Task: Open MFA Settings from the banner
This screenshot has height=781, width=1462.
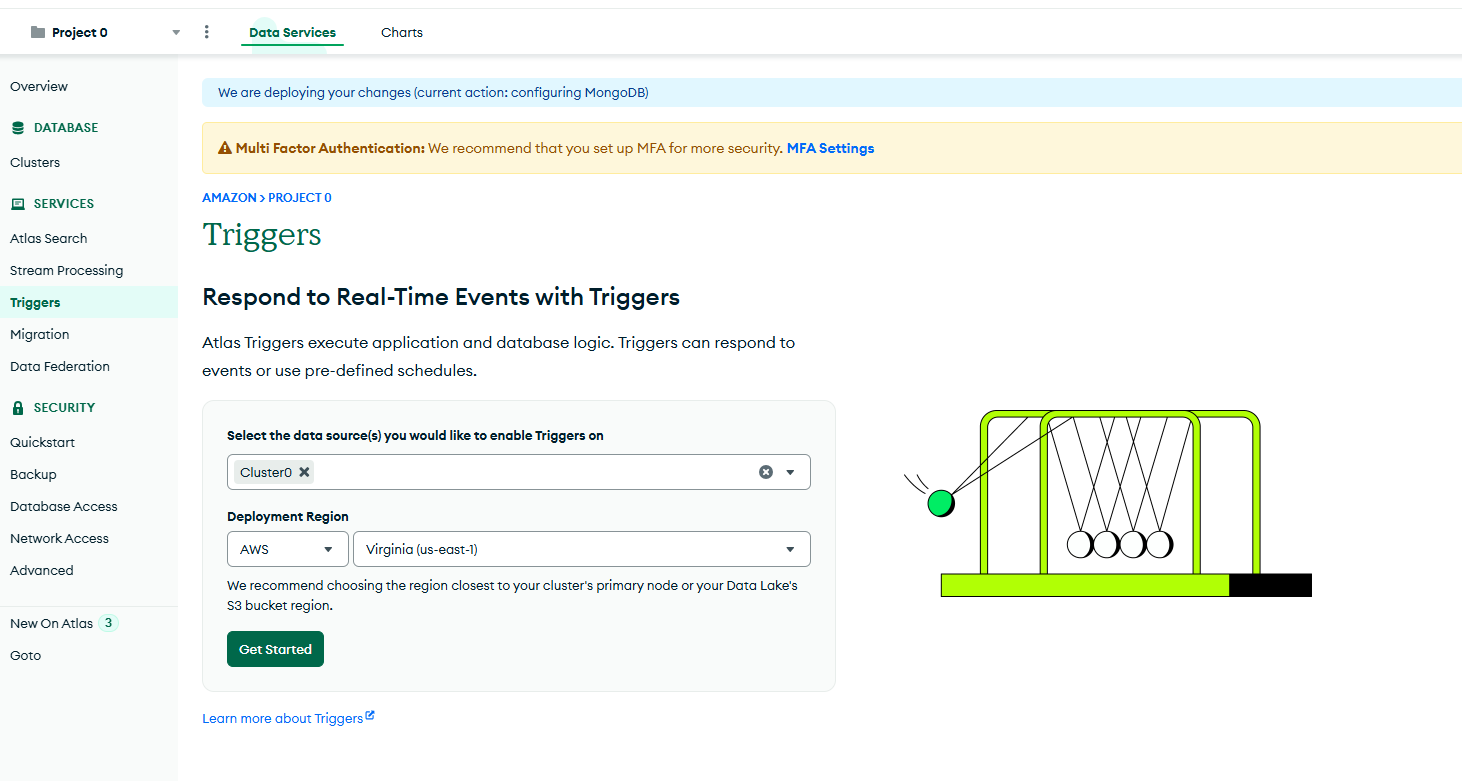Action: pyautogui.click(x=830, y=147)
